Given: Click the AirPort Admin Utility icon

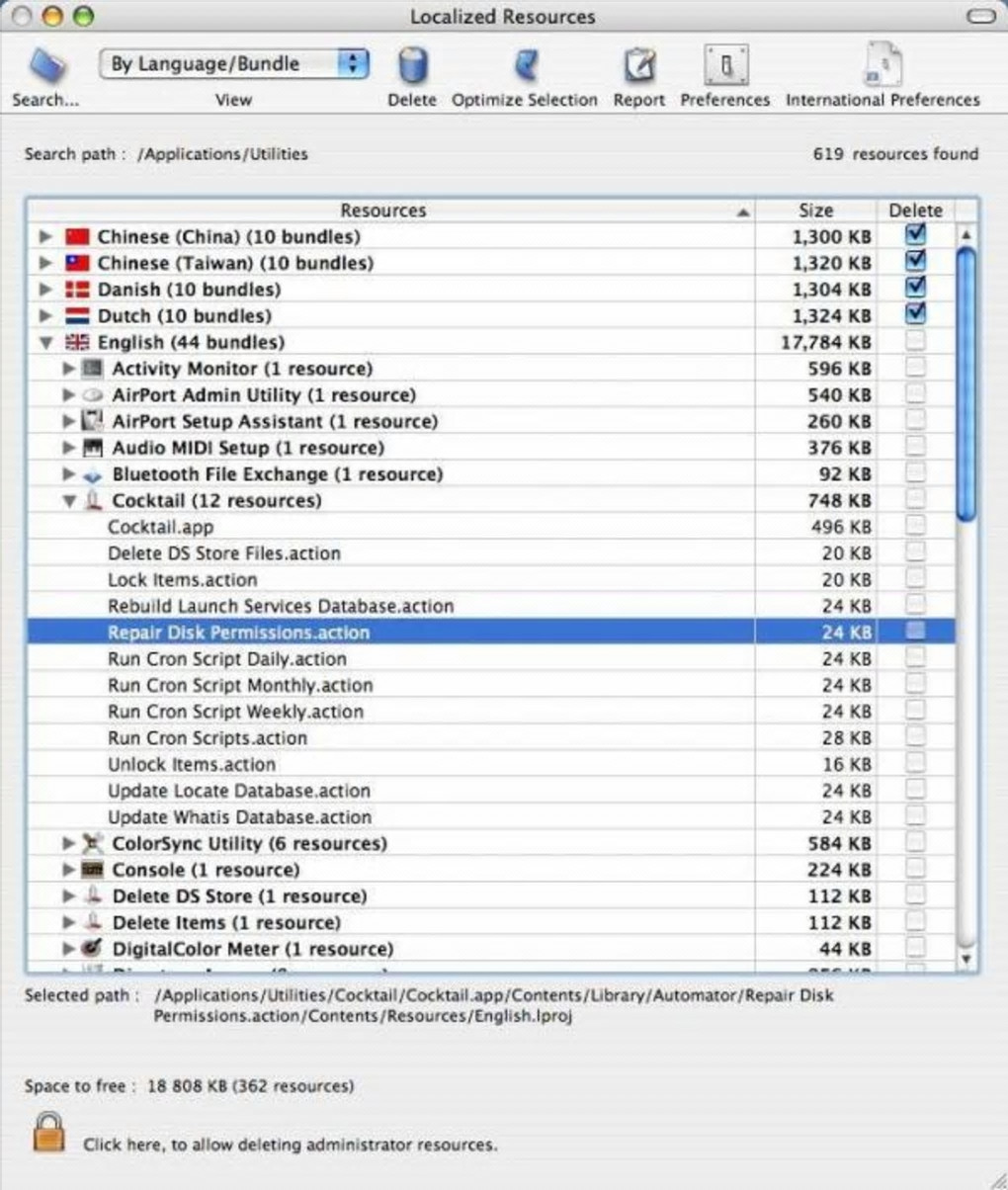Looking at the screenshot, I should (93, 395).
